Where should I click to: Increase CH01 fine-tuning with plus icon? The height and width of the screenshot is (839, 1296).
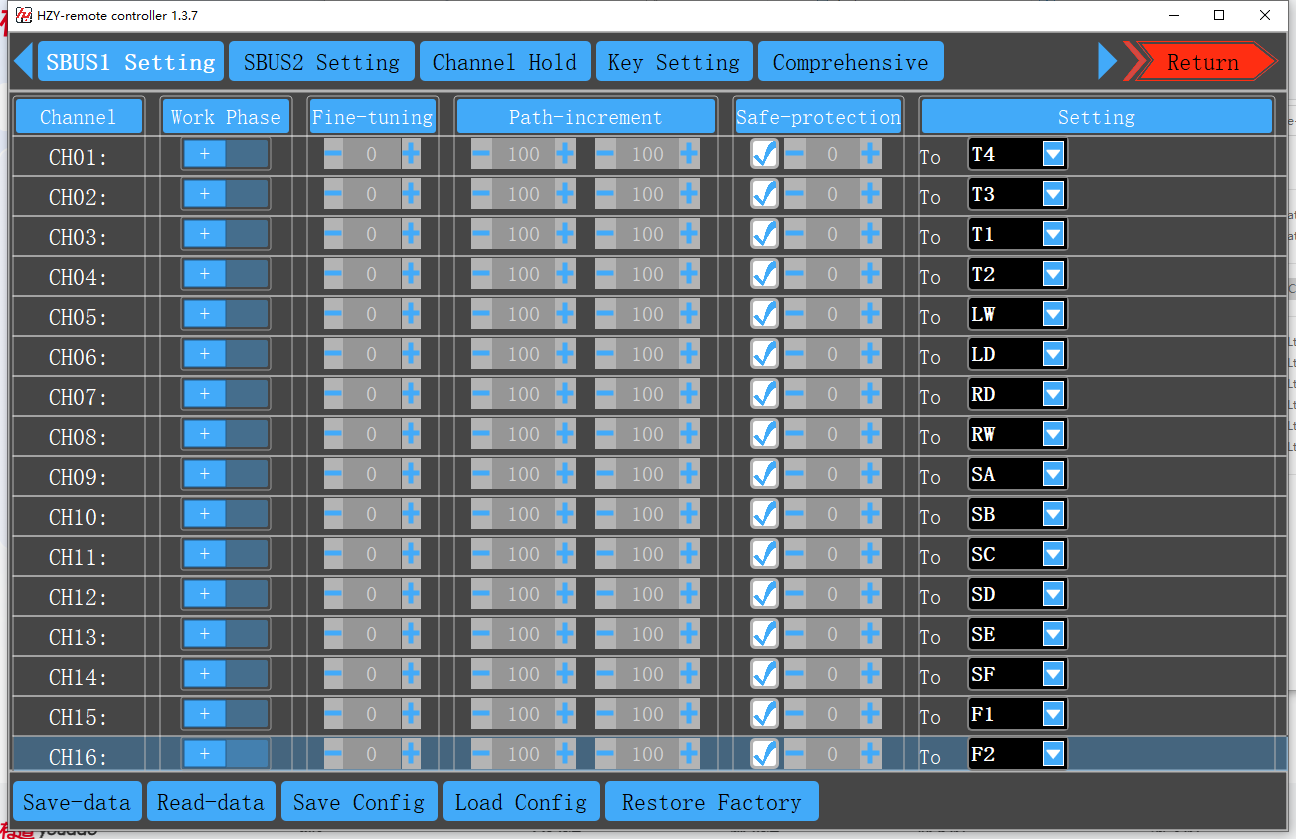(411, 154)
